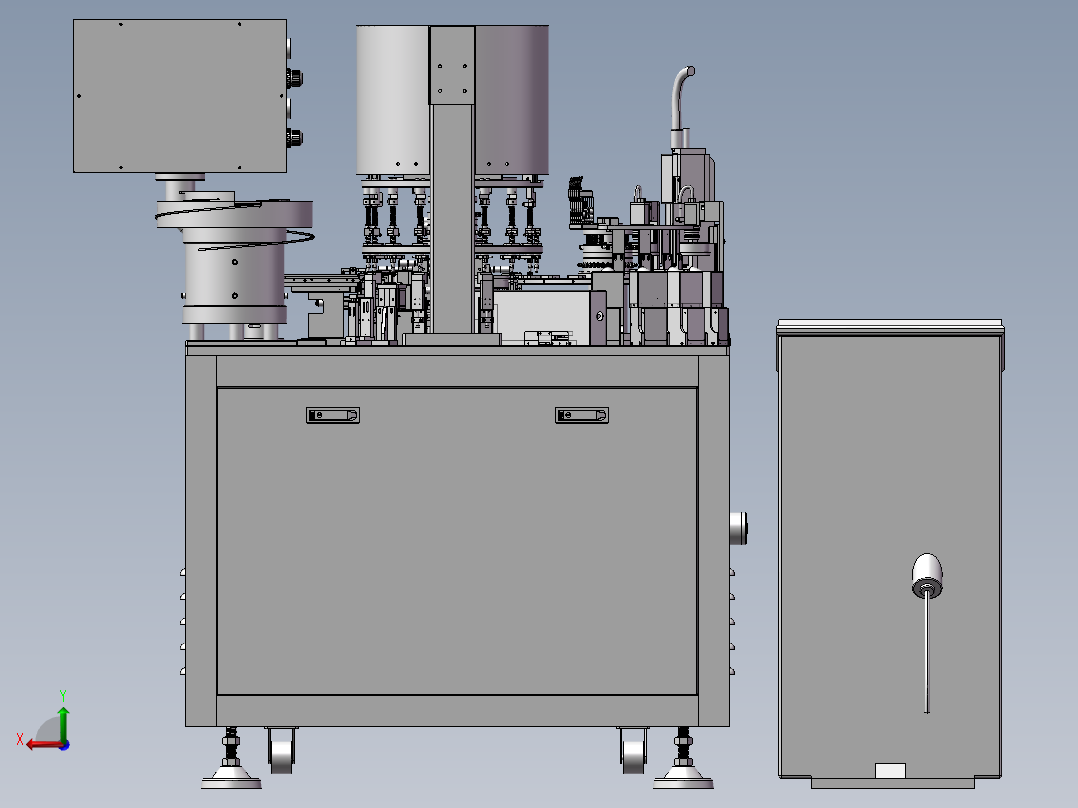Select the right door latch handle
1078x808 pixels.
click(x=582, y=415)
